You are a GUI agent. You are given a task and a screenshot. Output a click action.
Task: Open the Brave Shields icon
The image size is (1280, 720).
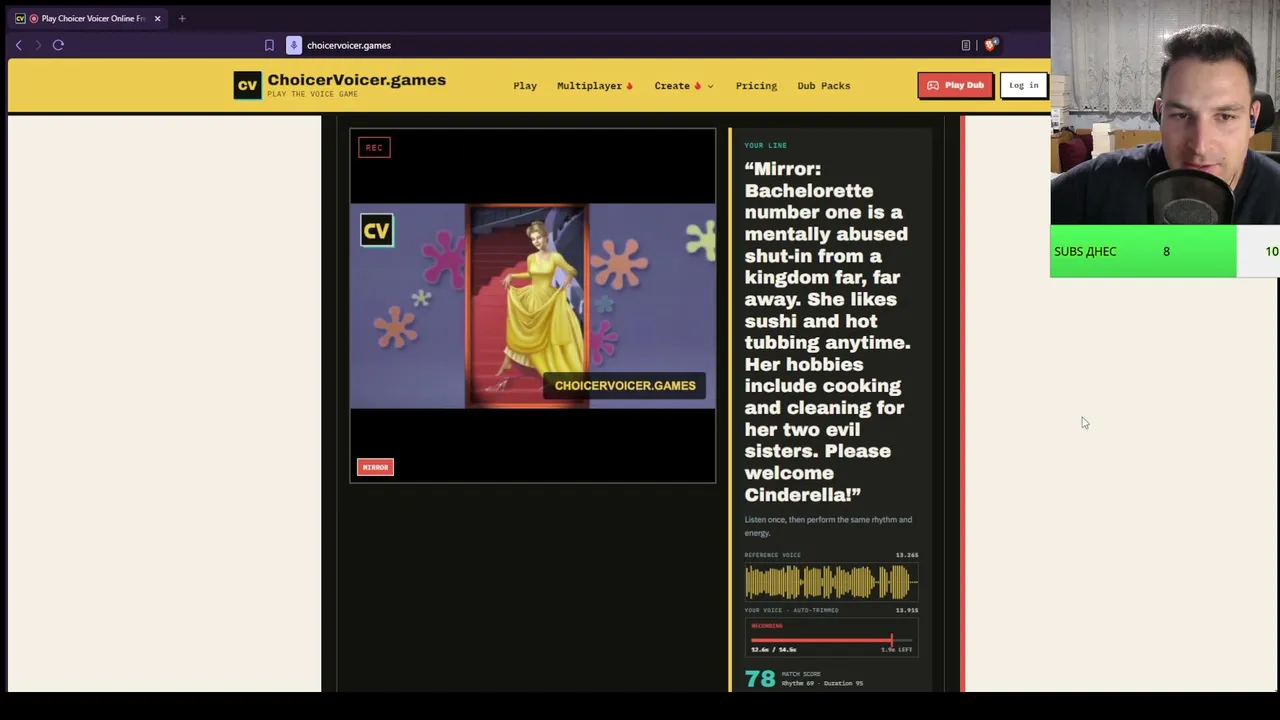[x=990, y=45]
